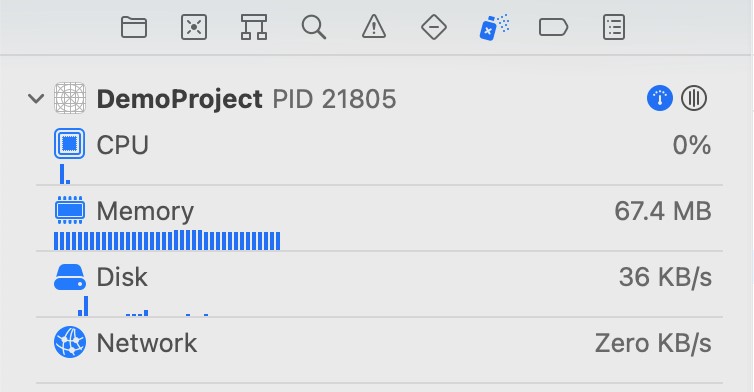Open the Report navigator list icon
754x392 pixels.
pos(614,27)
